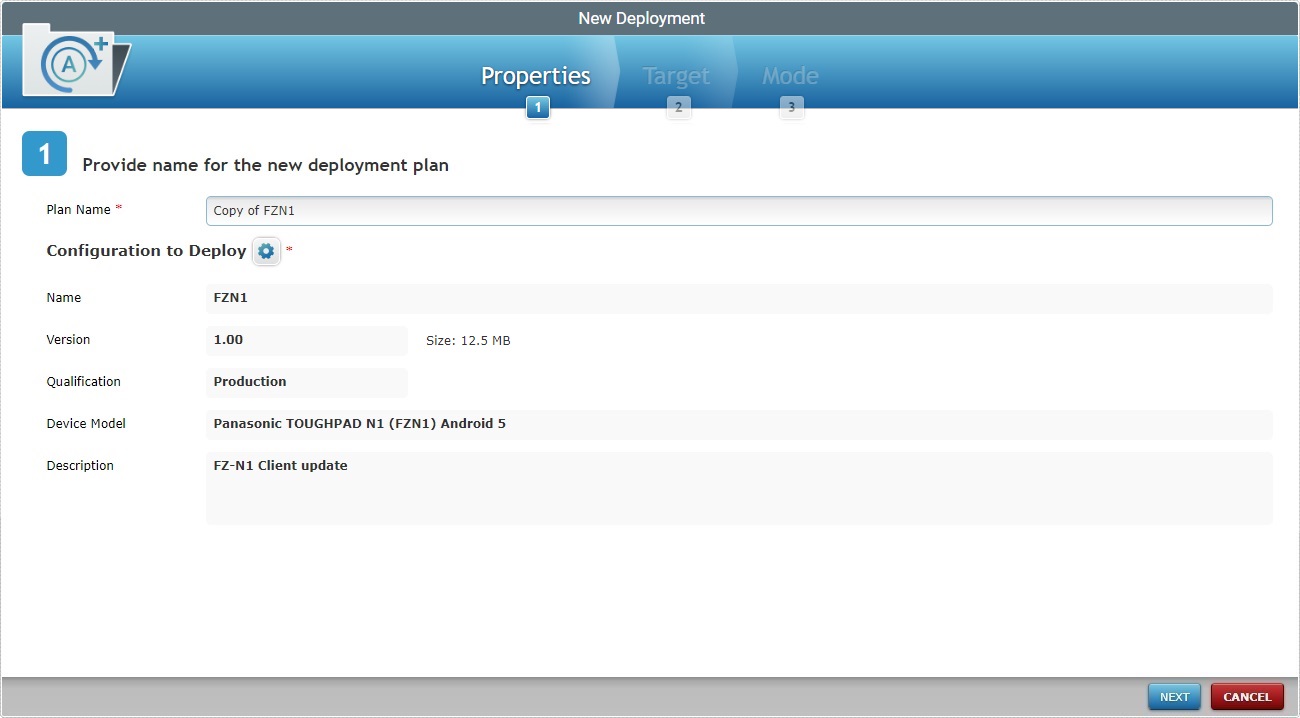Viewport: 1300px width, 718px height.
Task: Click the step 1 badge below Properties
Action: pyautogui.click(x=537, y=107)
